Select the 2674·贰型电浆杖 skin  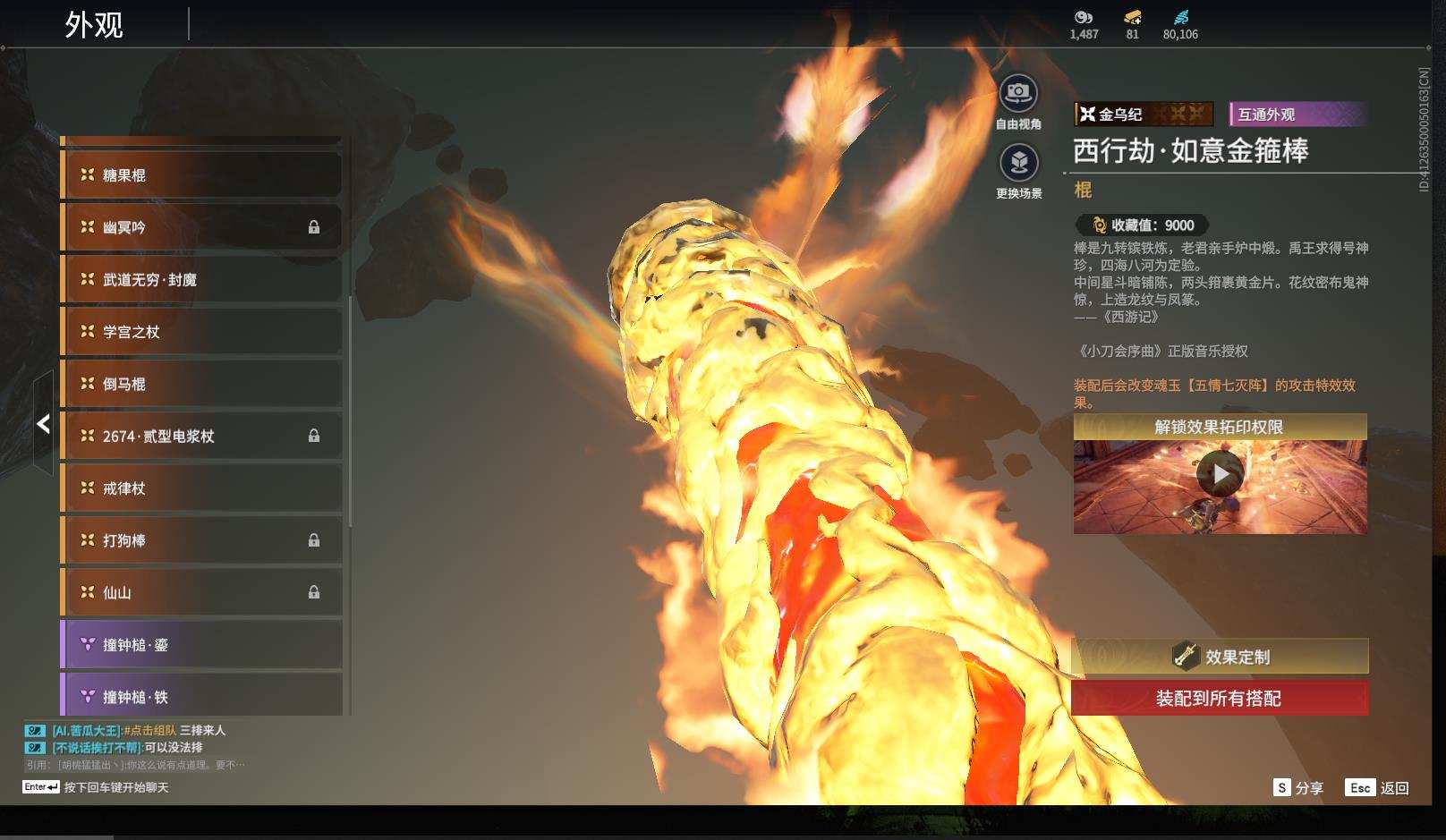[x=201, y=436]
